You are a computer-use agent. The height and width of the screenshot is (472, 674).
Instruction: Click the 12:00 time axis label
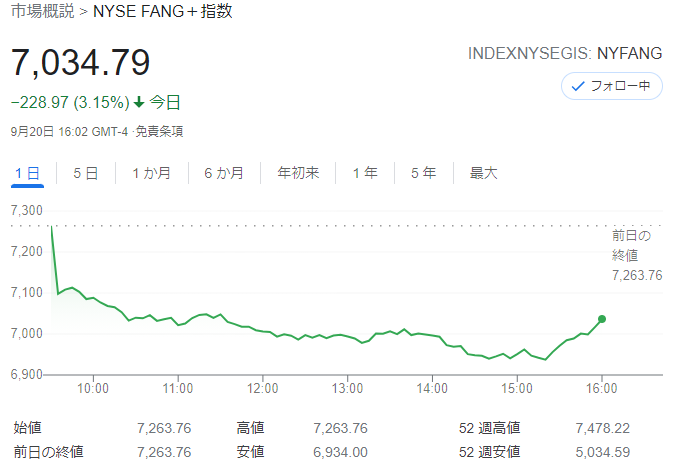tap(262, 389)
